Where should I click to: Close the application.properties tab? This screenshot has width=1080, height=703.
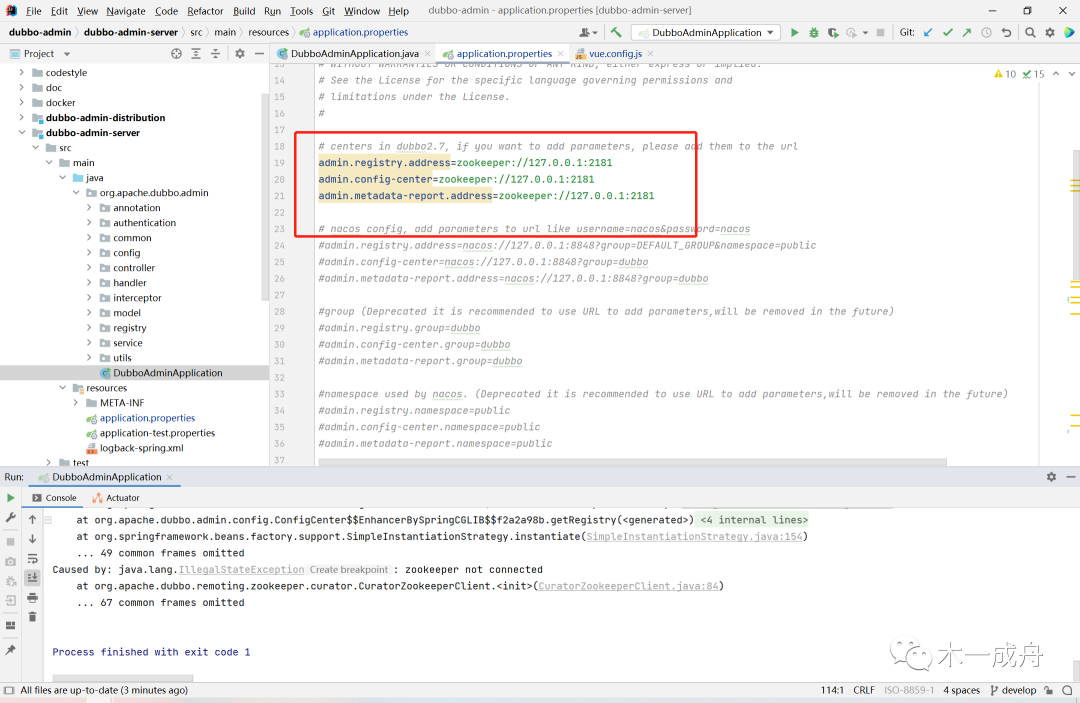(561, 54)
